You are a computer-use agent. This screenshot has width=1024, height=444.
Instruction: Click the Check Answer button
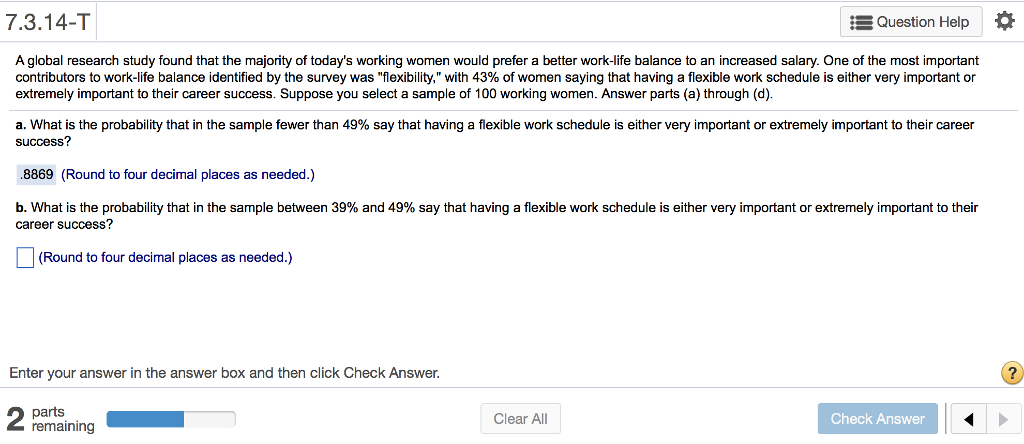click(877, 419)
